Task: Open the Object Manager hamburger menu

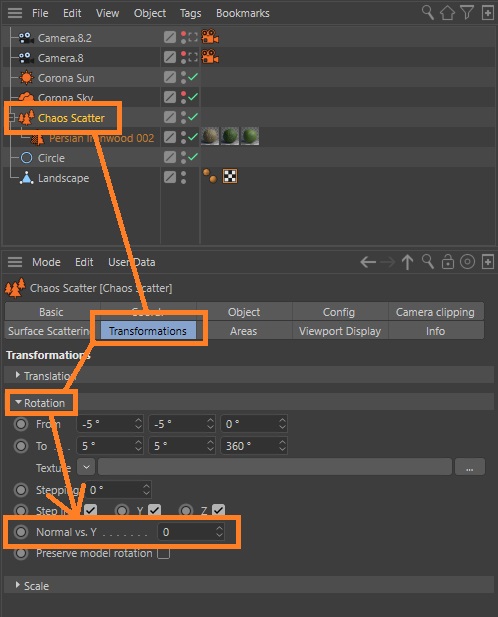Action: click(15, 13)
